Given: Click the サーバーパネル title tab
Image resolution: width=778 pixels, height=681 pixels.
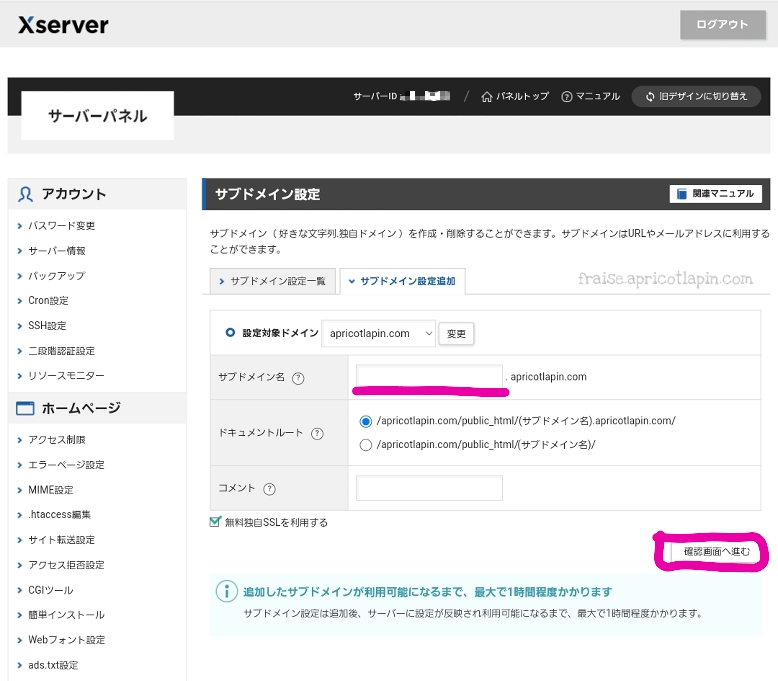Looking at the screenshot, I should pyautogui.click(x=97, y=116).
